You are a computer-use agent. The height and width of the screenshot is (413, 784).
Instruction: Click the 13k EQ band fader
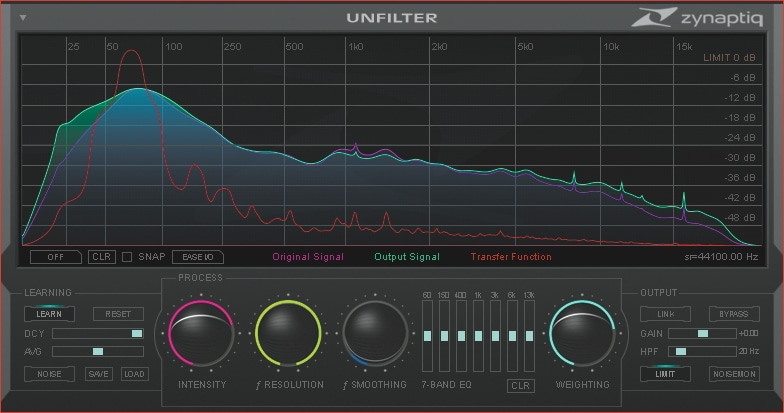pyautogui.click(x=530, y=336)
